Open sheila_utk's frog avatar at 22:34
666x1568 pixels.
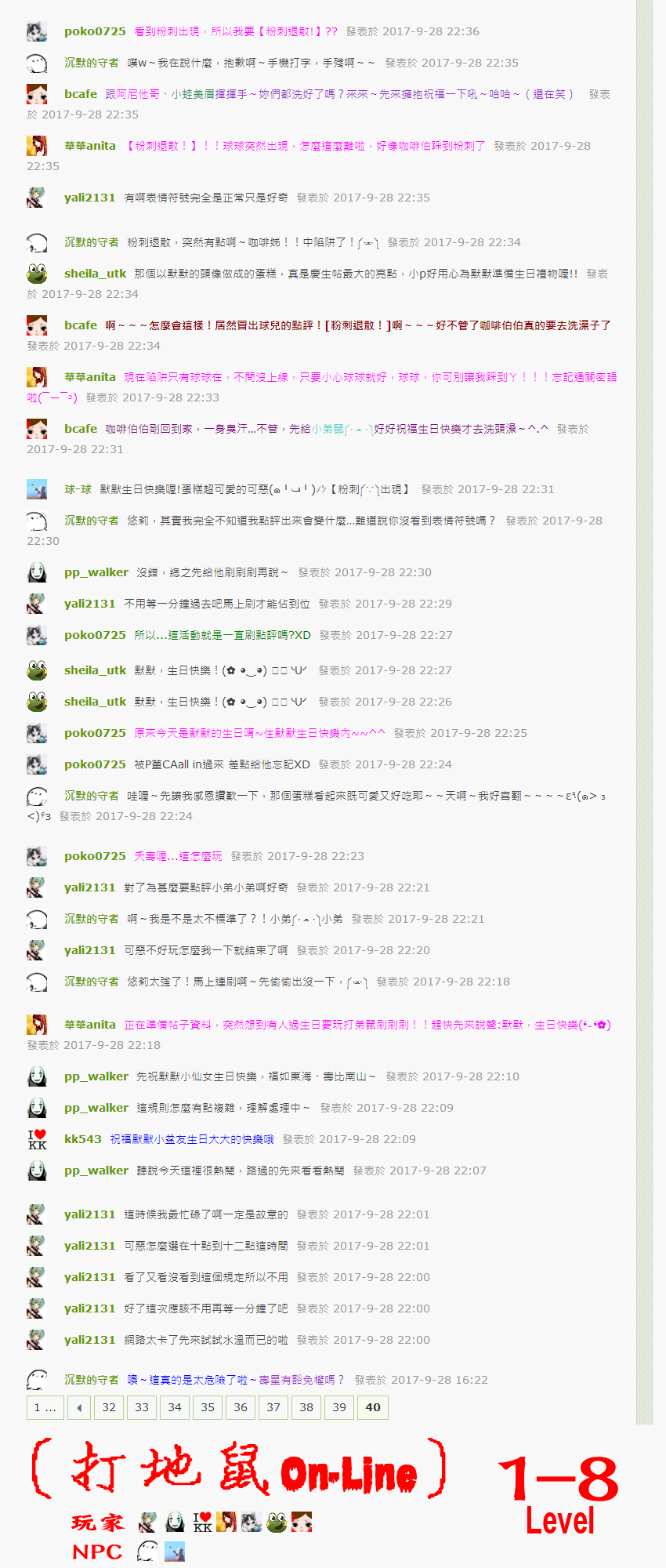pos(37,274)
